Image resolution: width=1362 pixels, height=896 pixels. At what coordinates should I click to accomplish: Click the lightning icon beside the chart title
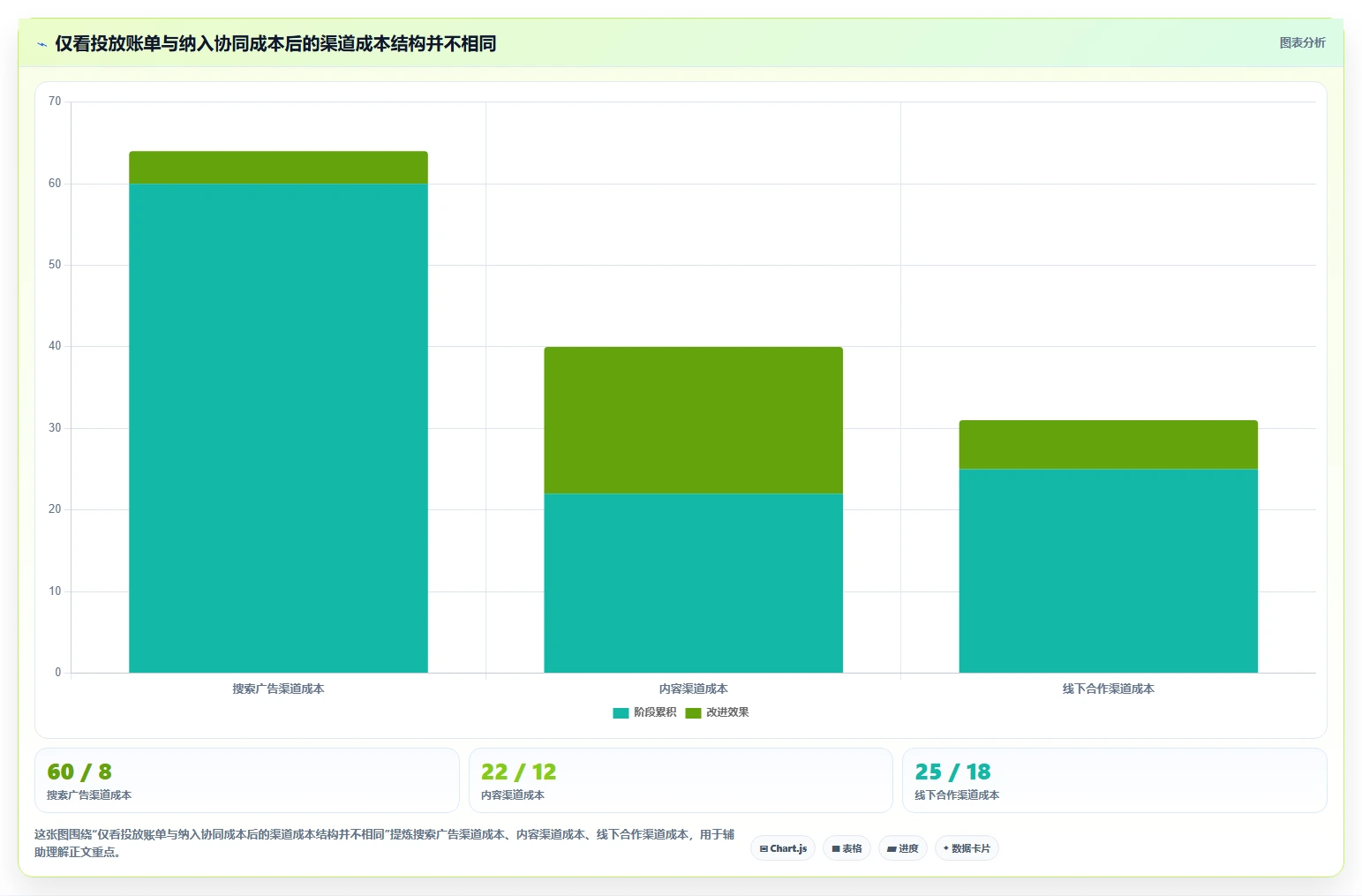[x=41, y=44]
